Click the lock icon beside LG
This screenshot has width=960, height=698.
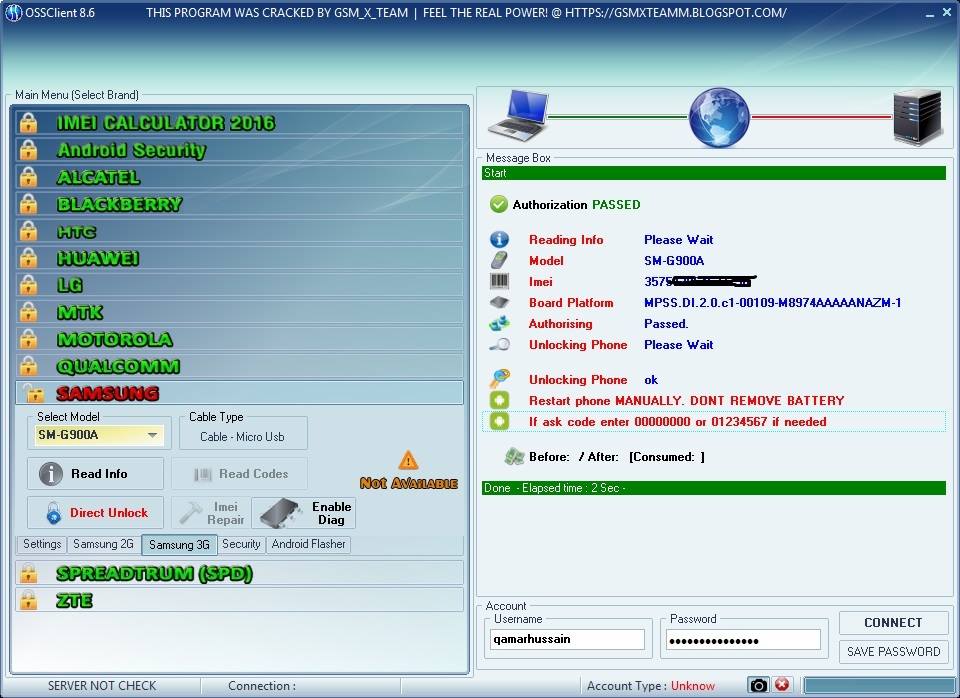28,285
